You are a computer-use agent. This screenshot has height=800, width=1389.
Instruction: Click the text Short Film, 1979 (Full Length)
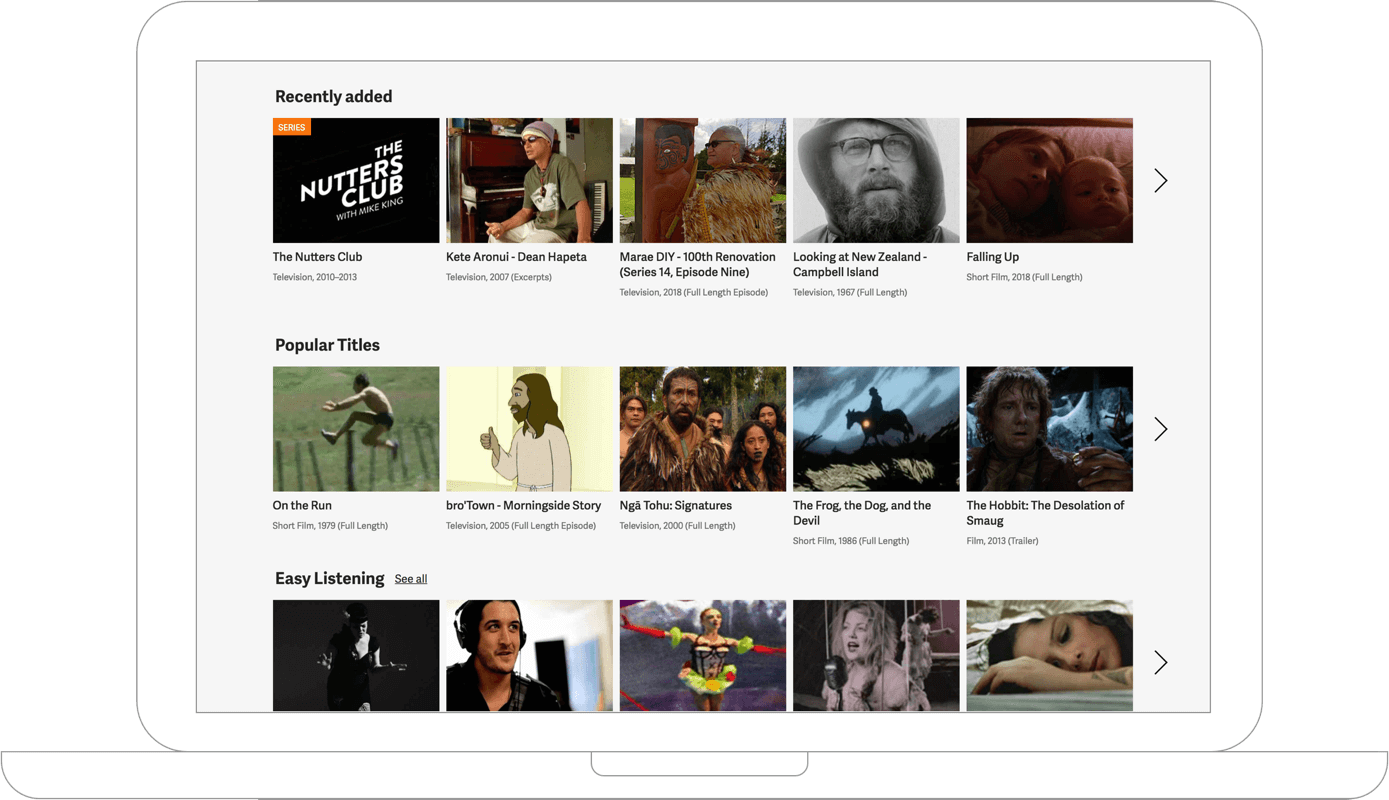click(330, 526)
